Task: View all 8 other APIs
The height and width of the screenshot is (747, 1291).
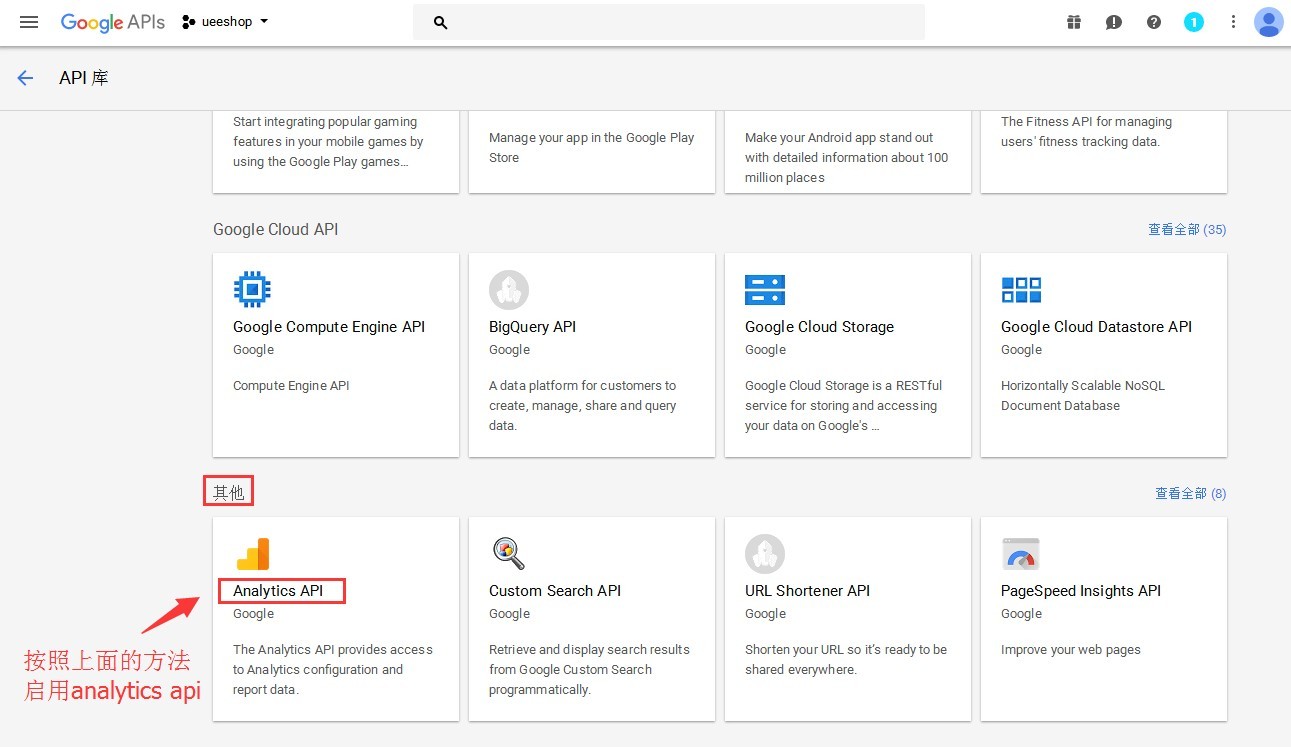Action: (1191, 494)
